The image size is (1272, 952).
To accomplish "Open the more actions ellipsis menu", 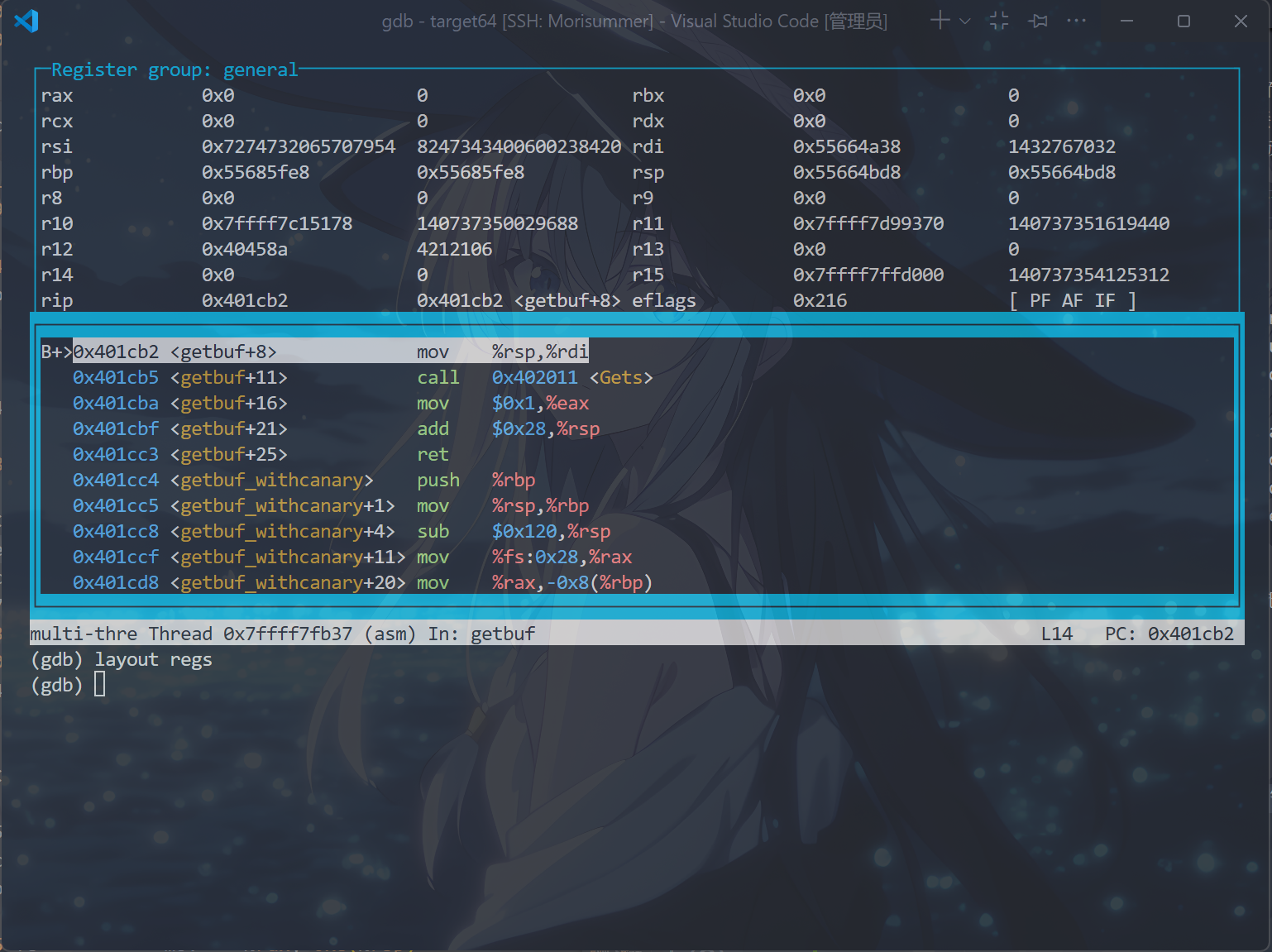I will coord(1076,21).
